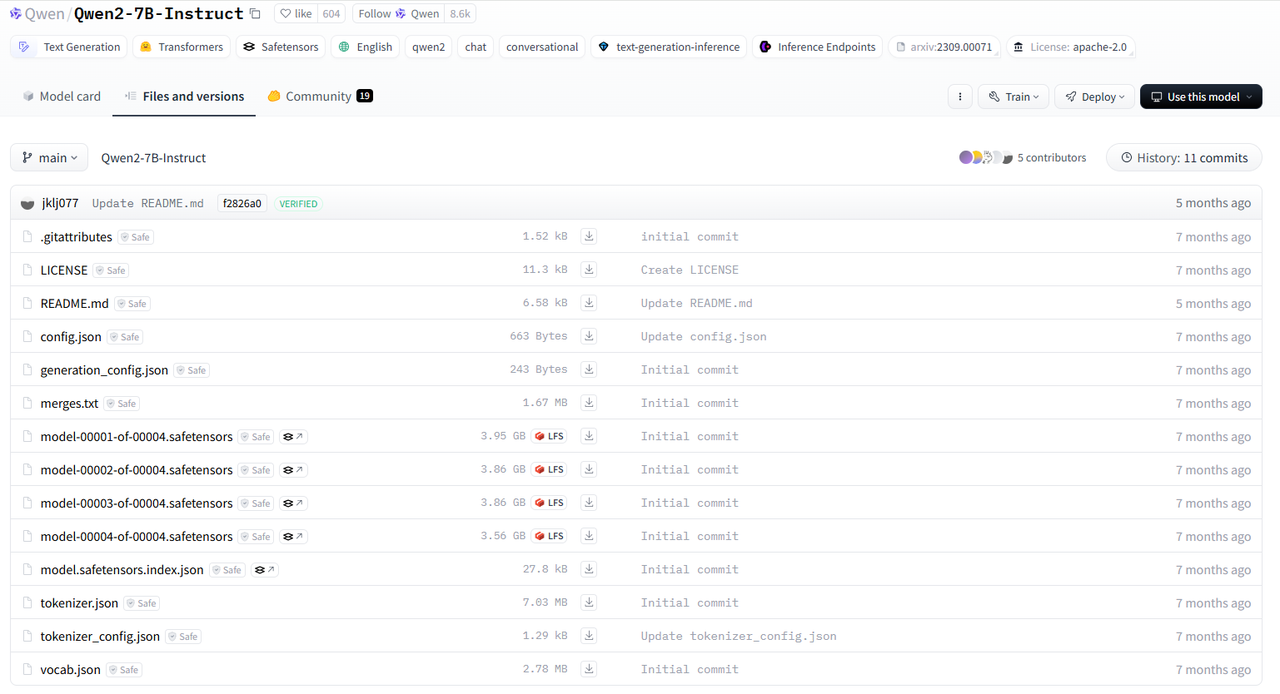Open the README.md file
Image resolution: width=1280 pixels, height=694 pixels.
point(74,303)
